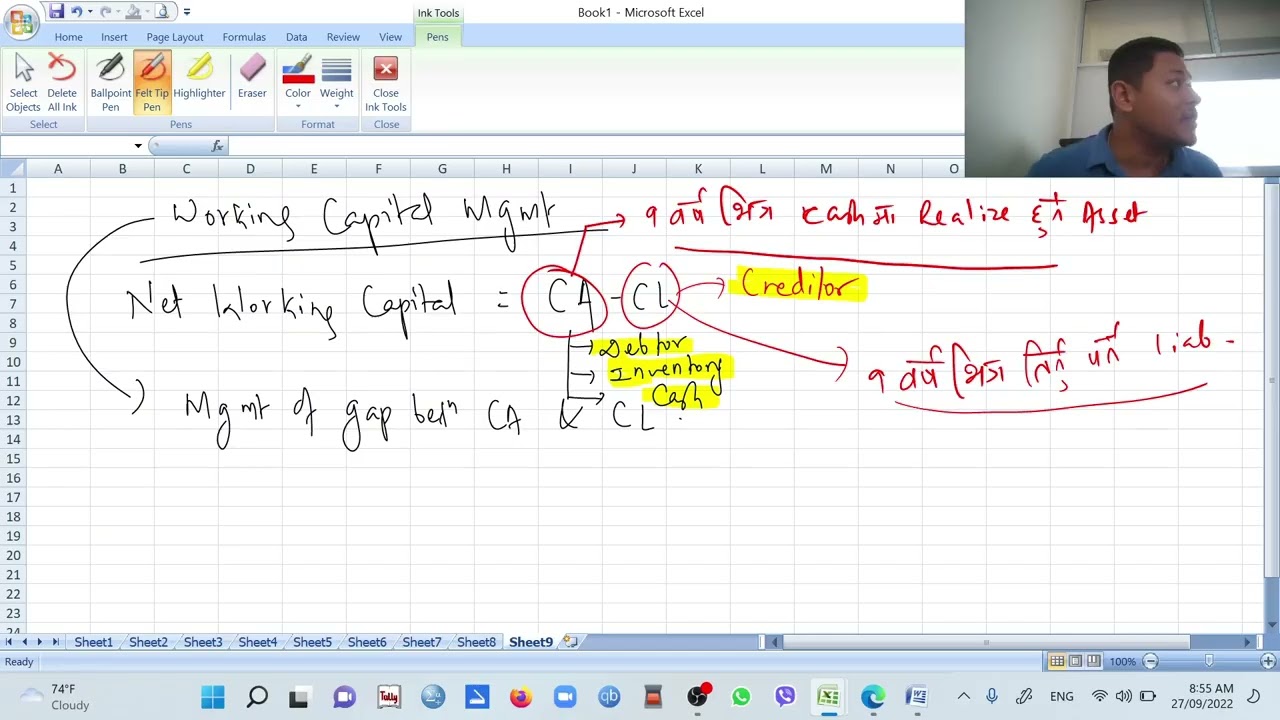Click ENG language indicator
Image resolution: width=1280 pixels, height=720 pixels.
coord(1062,697)
